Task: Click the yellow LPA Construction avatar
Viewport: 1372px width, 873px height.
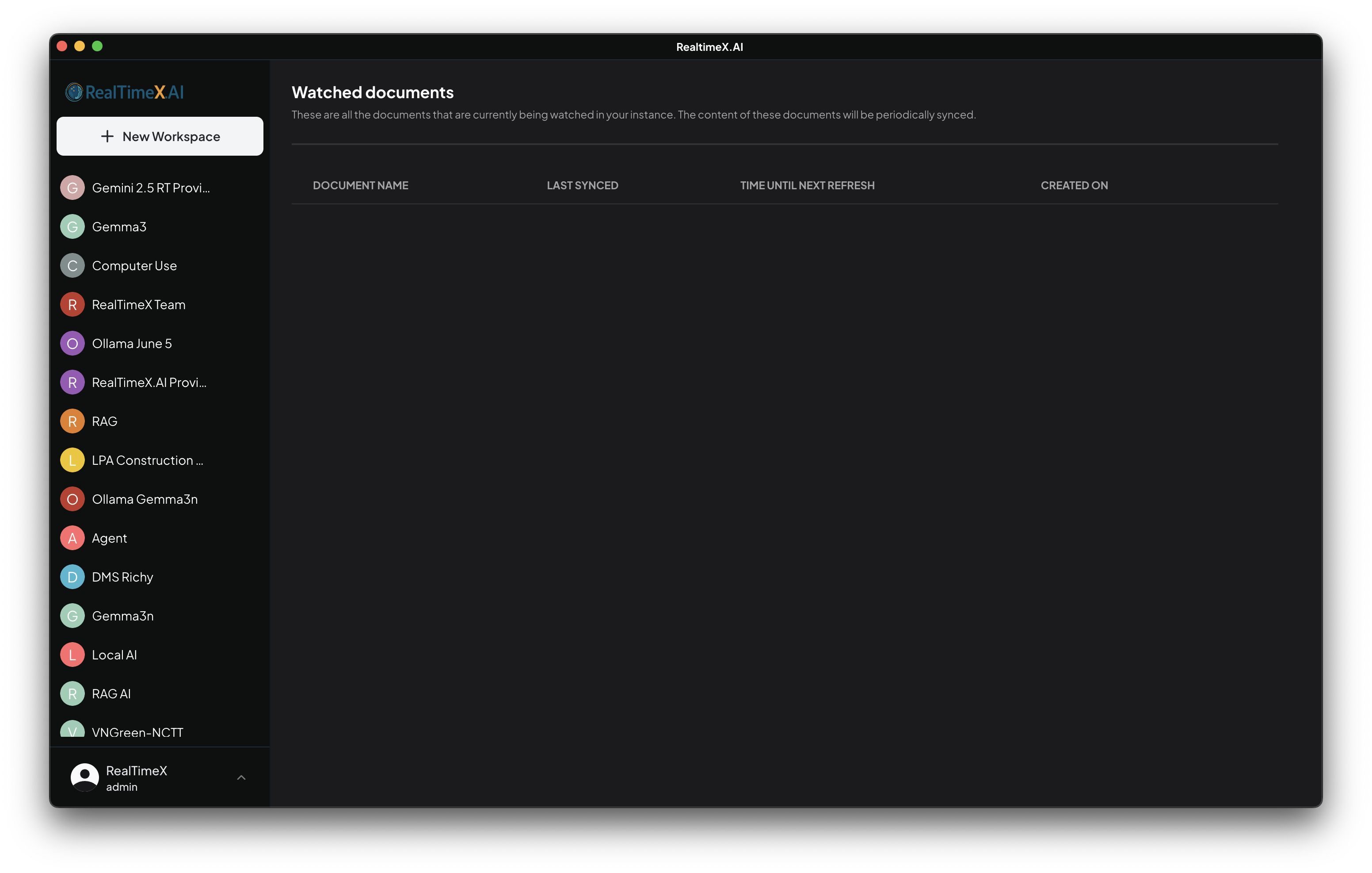Action: tap(72, 460)
